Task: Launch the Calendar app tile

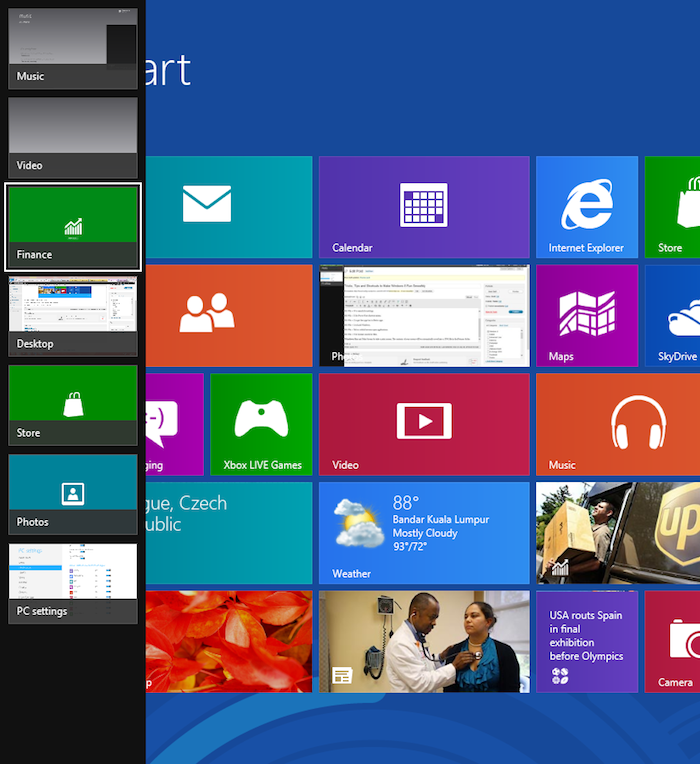Action: click(423, 207)
